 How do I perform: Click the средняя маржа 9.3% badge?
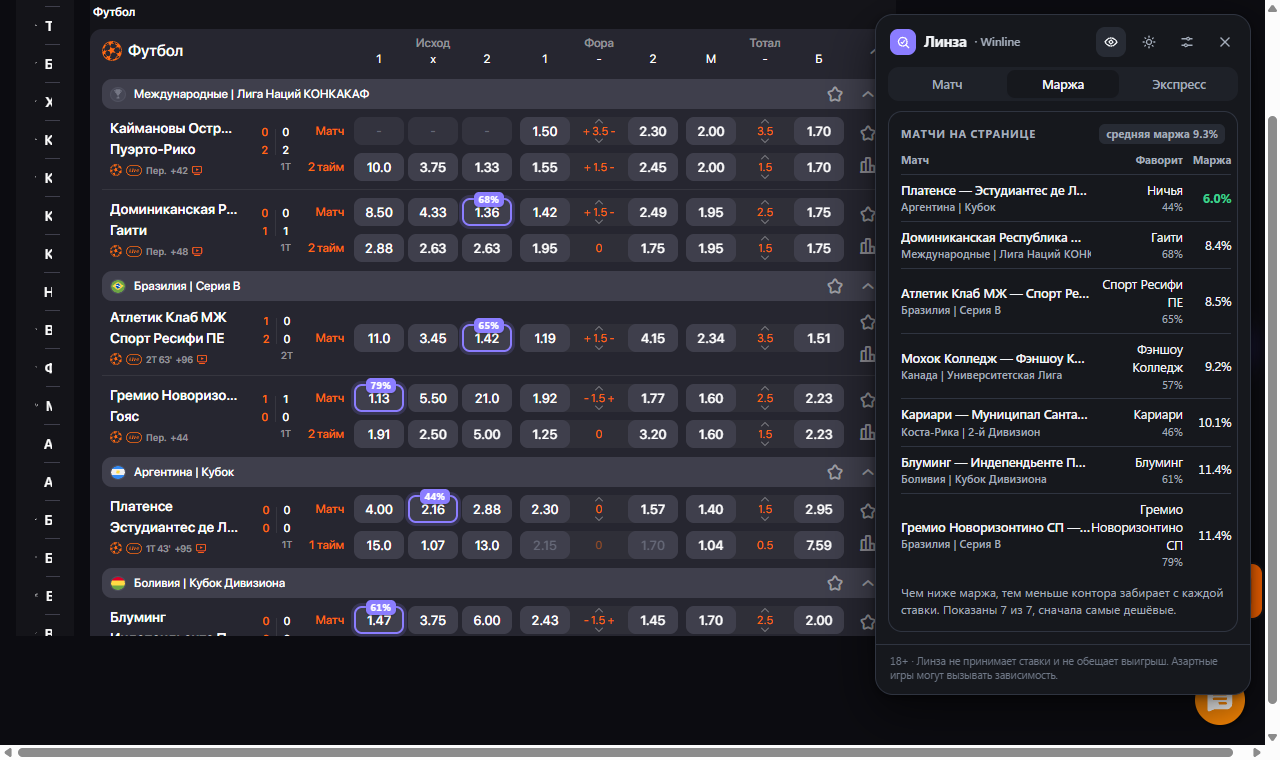[1161, 134]
